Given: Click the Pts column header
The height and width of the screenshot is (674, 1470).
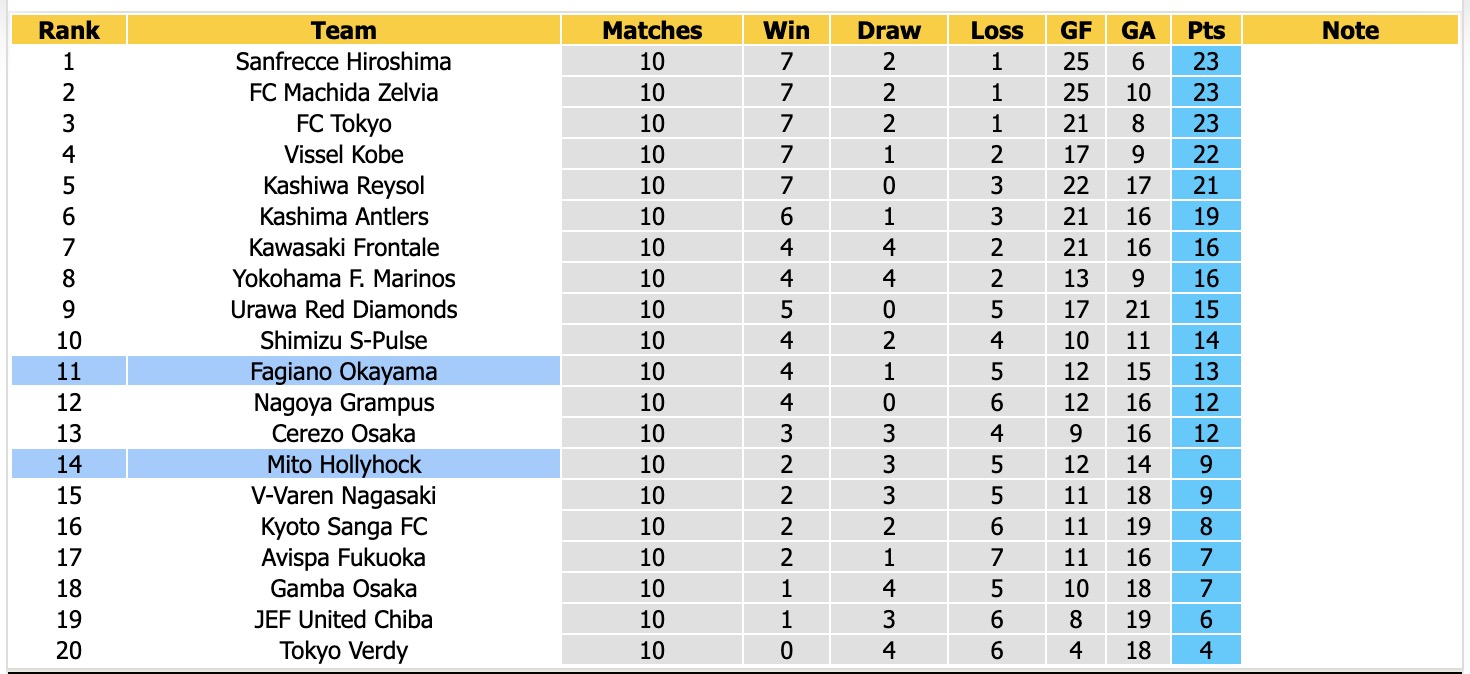Looking at the screenshot, I should coord(1206,30).
